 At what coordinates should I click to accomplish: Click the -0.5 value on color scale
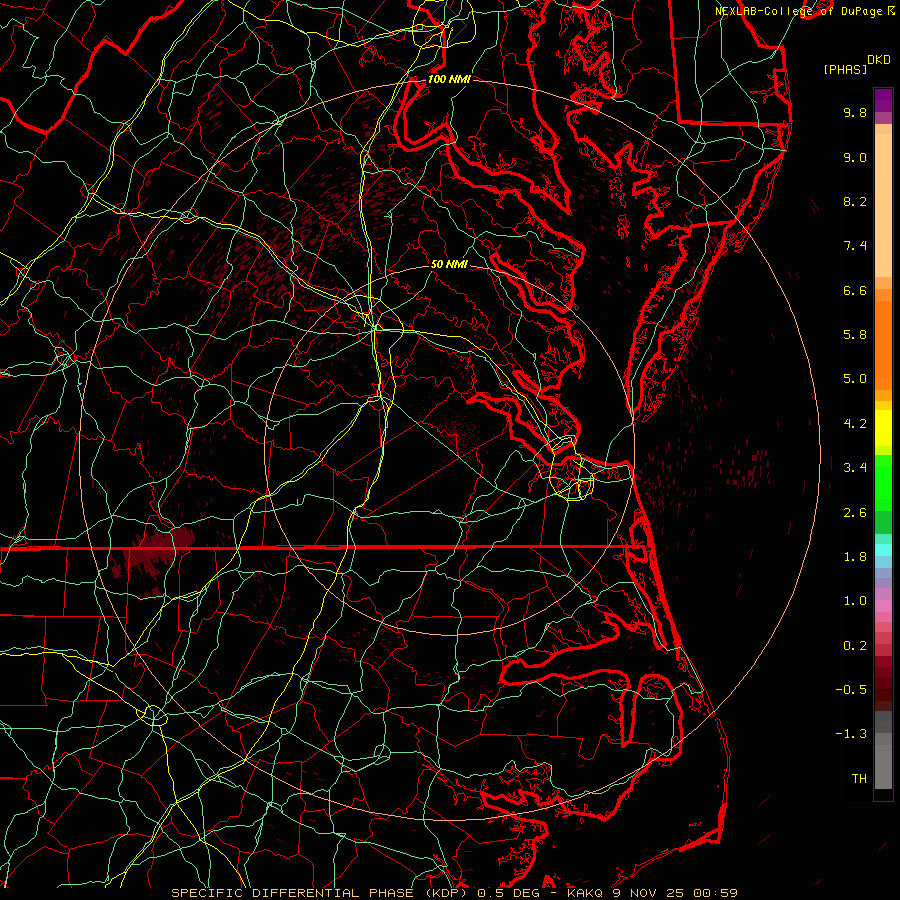coord(851,690)
